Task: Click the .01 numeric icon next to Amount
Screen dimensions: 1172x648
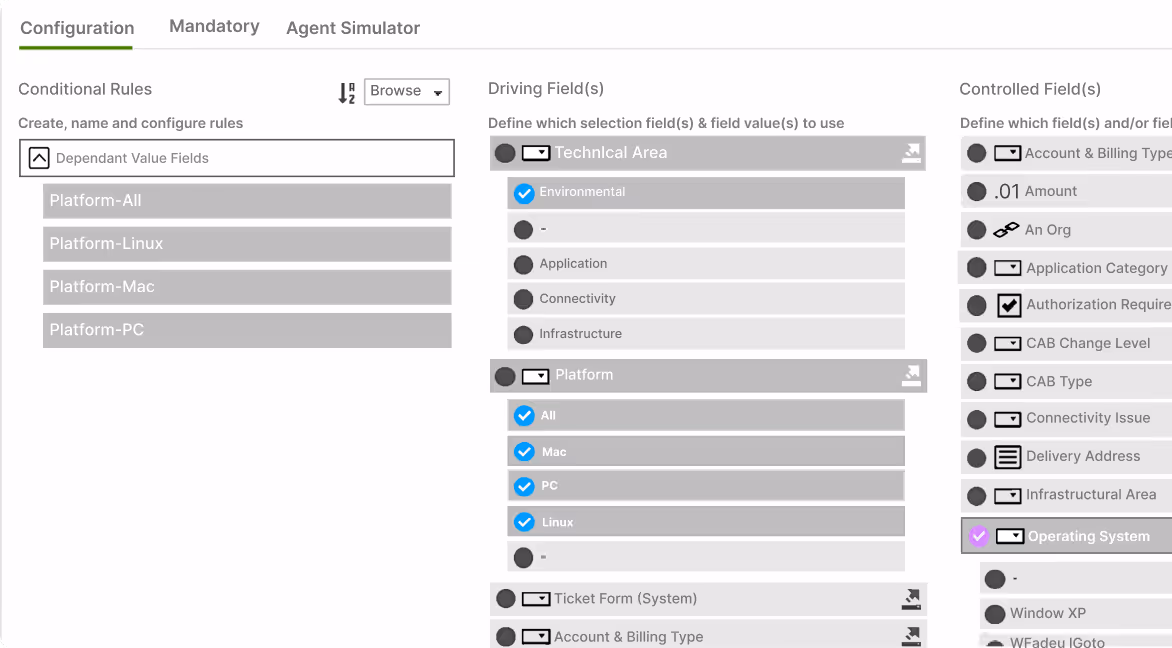Action: [1004, 191]
